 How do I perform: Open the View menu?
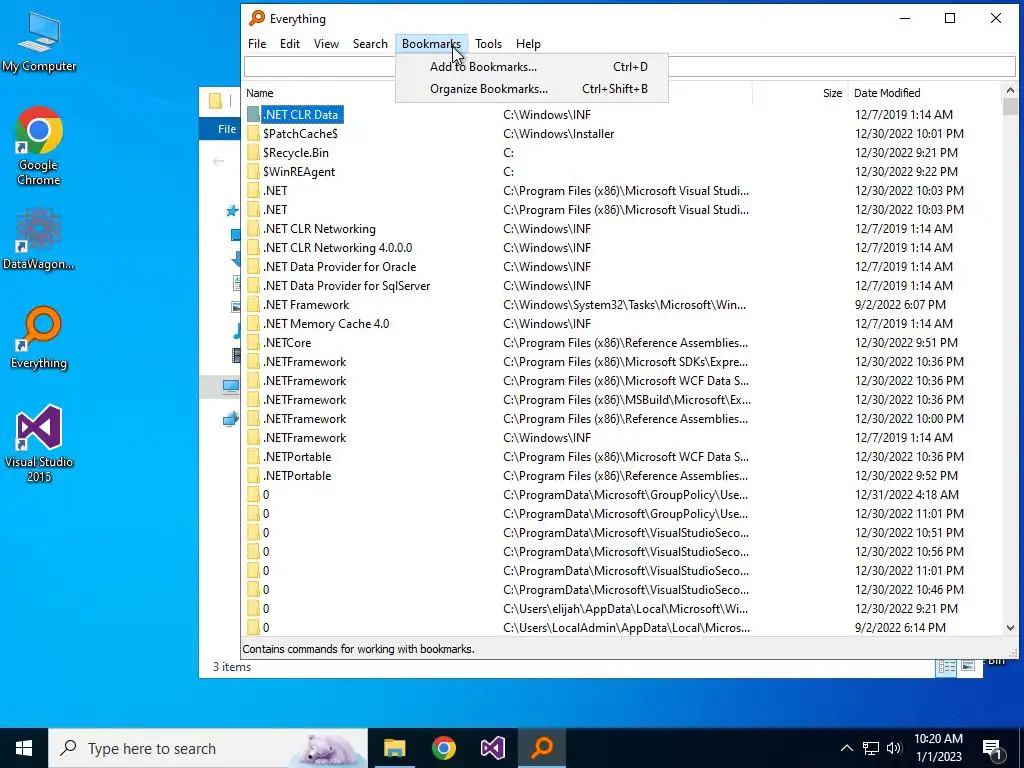326,44
